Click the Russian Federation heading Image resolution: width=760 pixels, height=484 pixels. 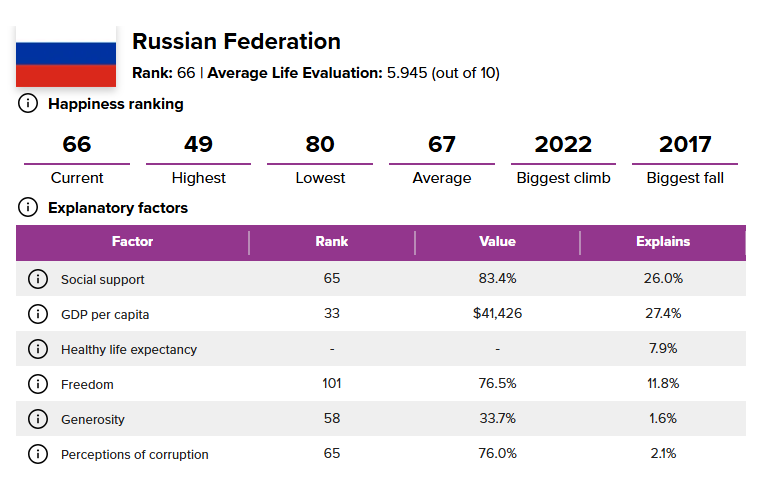point(236,41)
